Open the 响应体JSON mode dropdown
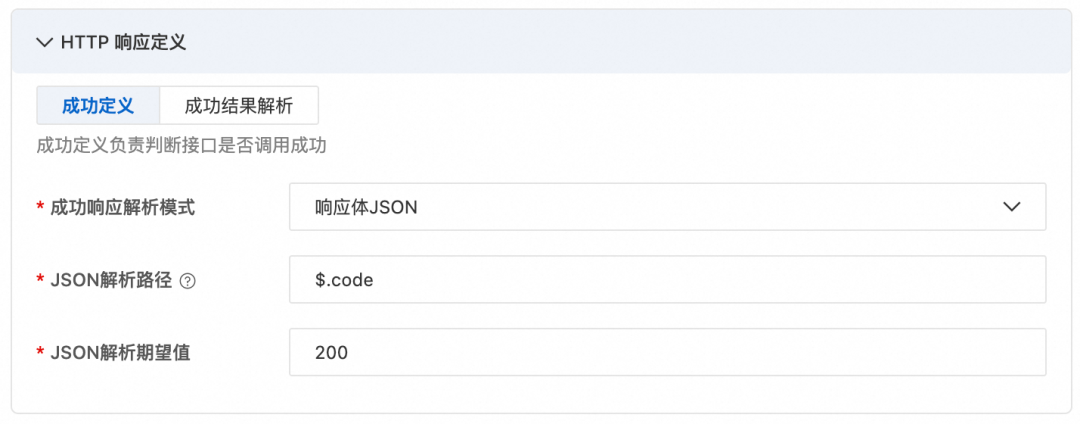The image size is (1080, 424). 667,207
